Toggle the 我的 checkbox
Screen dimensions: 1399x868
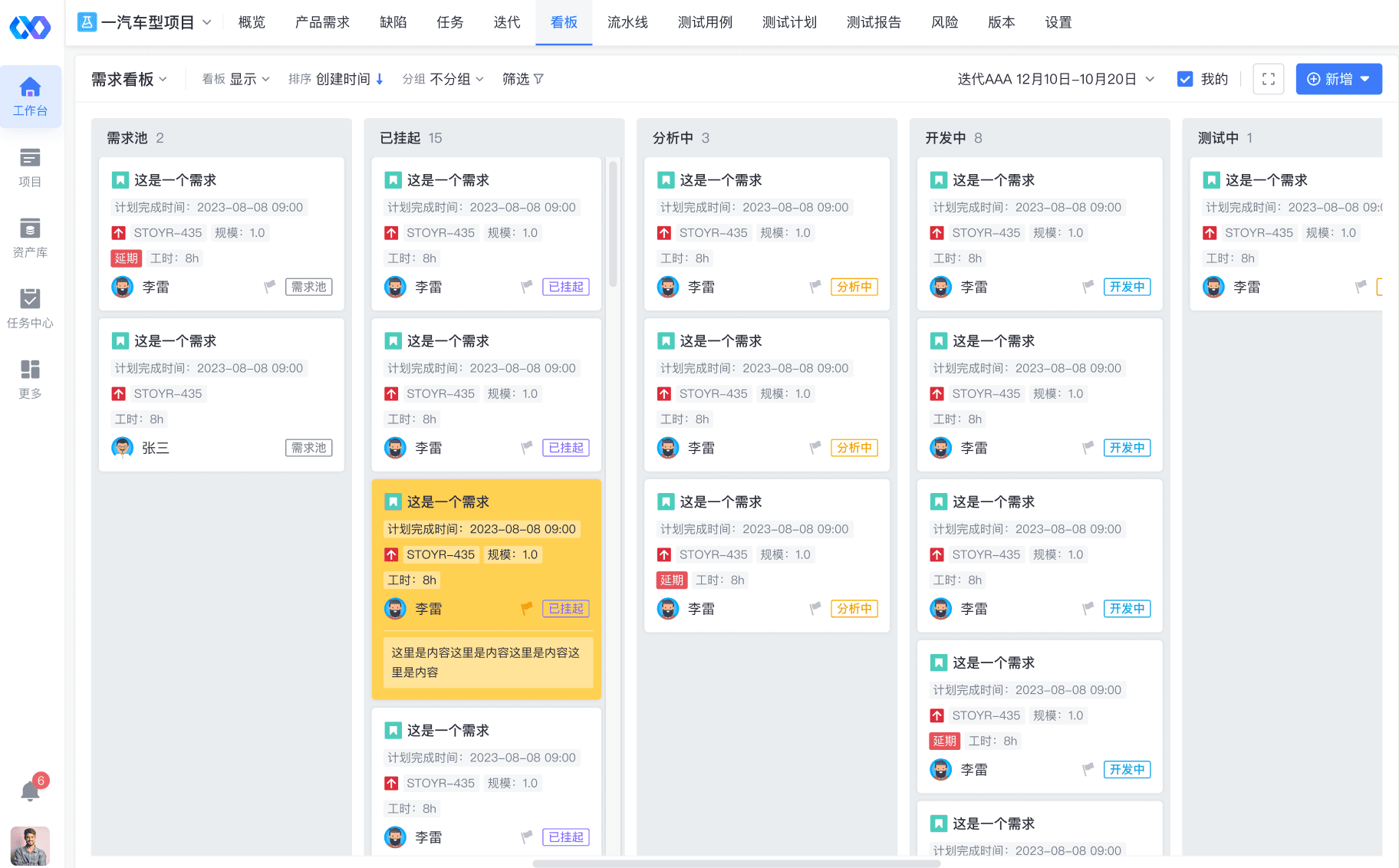pos(1186,78)
